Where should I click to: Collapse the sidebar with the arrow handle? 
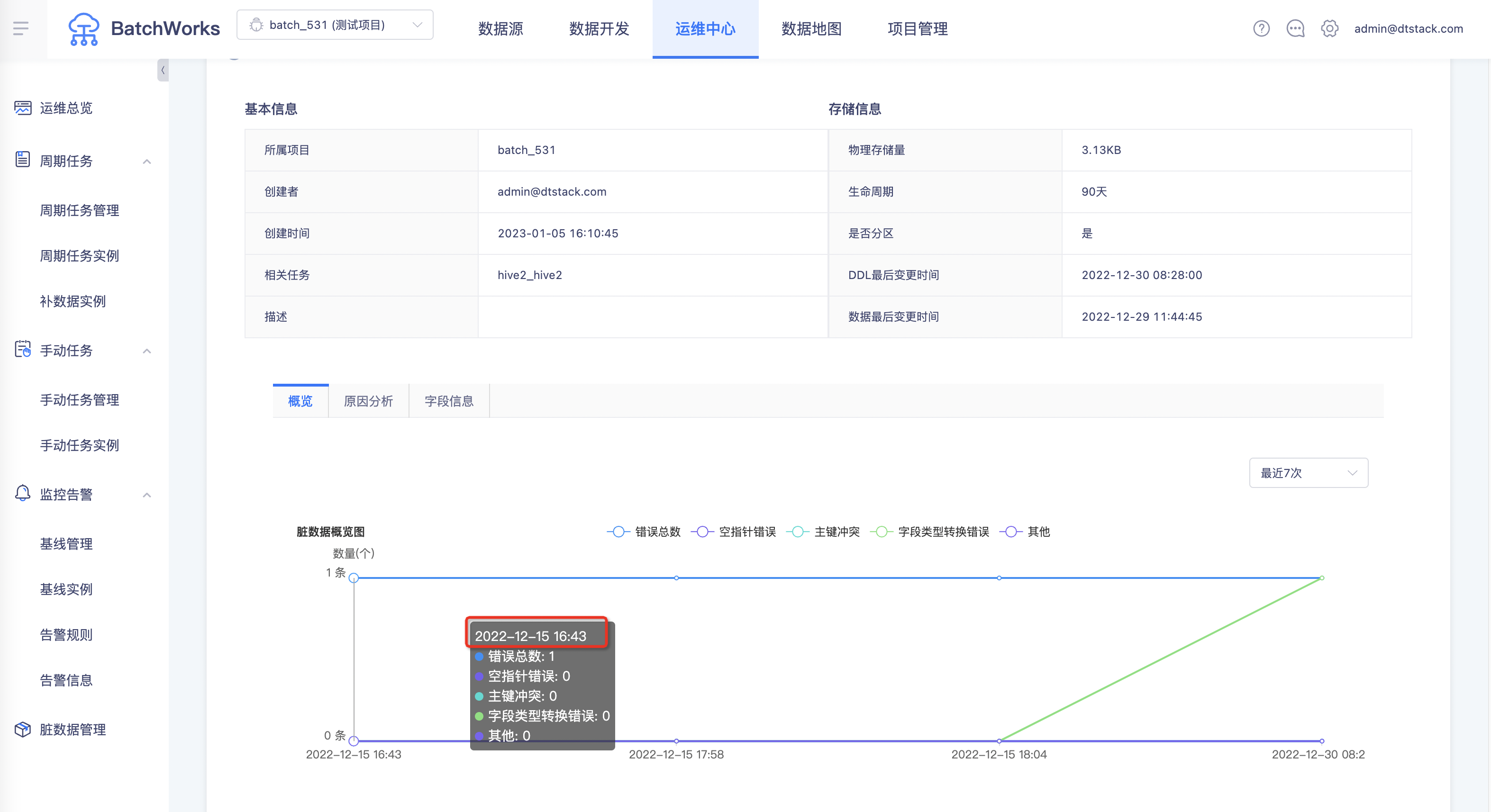pyautogui.click(x=163, y=70)
